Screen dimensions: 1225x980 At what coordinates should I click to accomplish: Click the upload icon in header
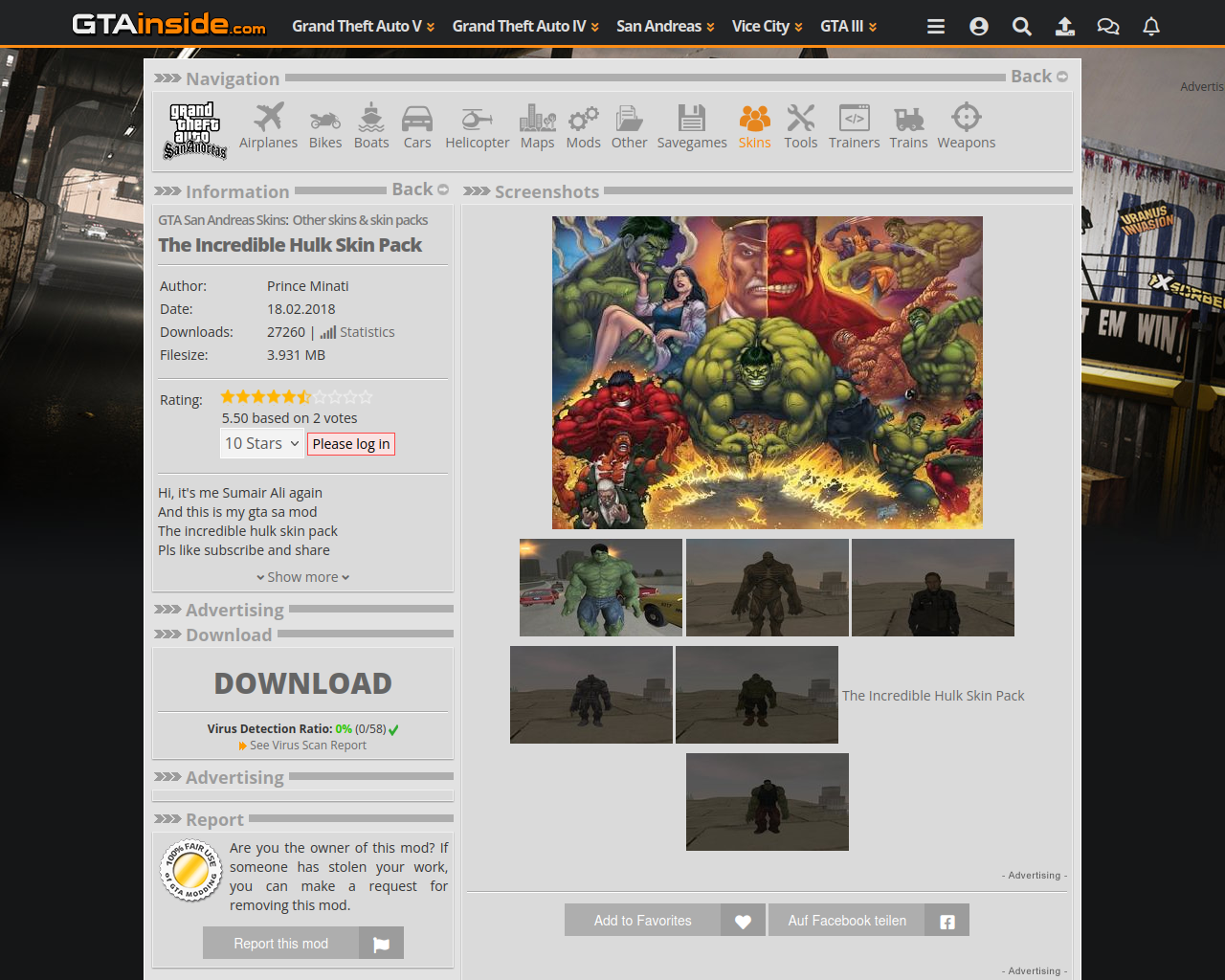1065,27
